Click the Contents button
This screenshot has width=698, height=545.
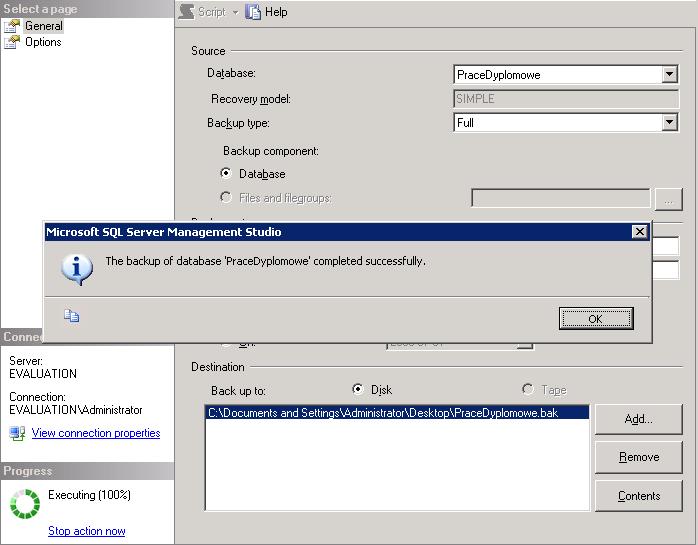click(x=638, y=496)
